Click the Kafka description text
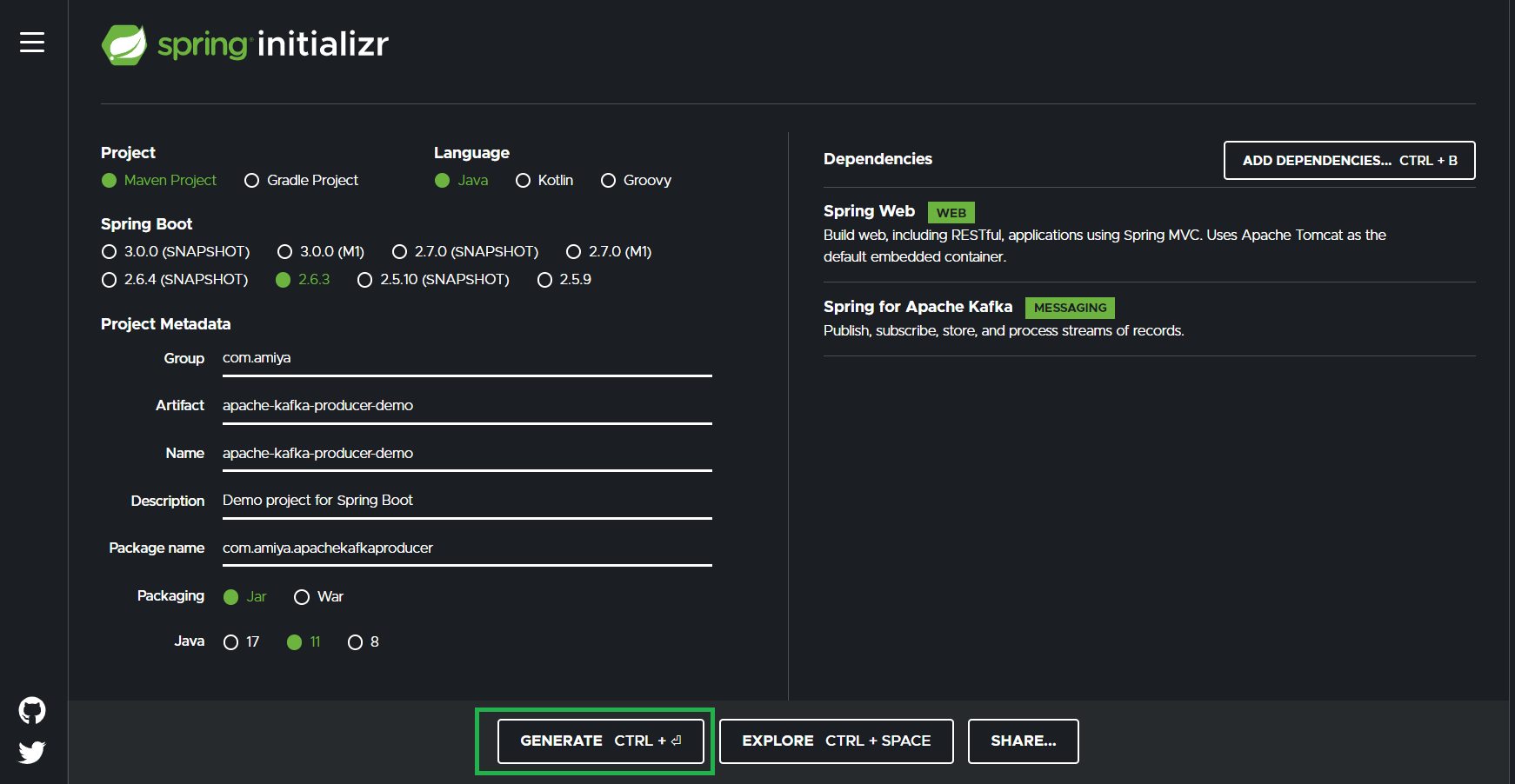 tap(1004, 331)
